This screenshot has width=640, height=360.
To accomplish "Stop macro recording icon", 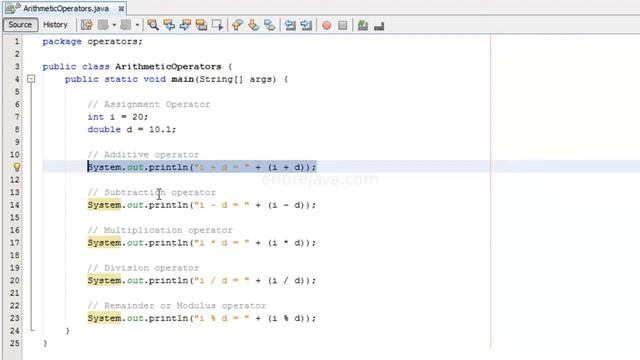I will pos(343,25).
